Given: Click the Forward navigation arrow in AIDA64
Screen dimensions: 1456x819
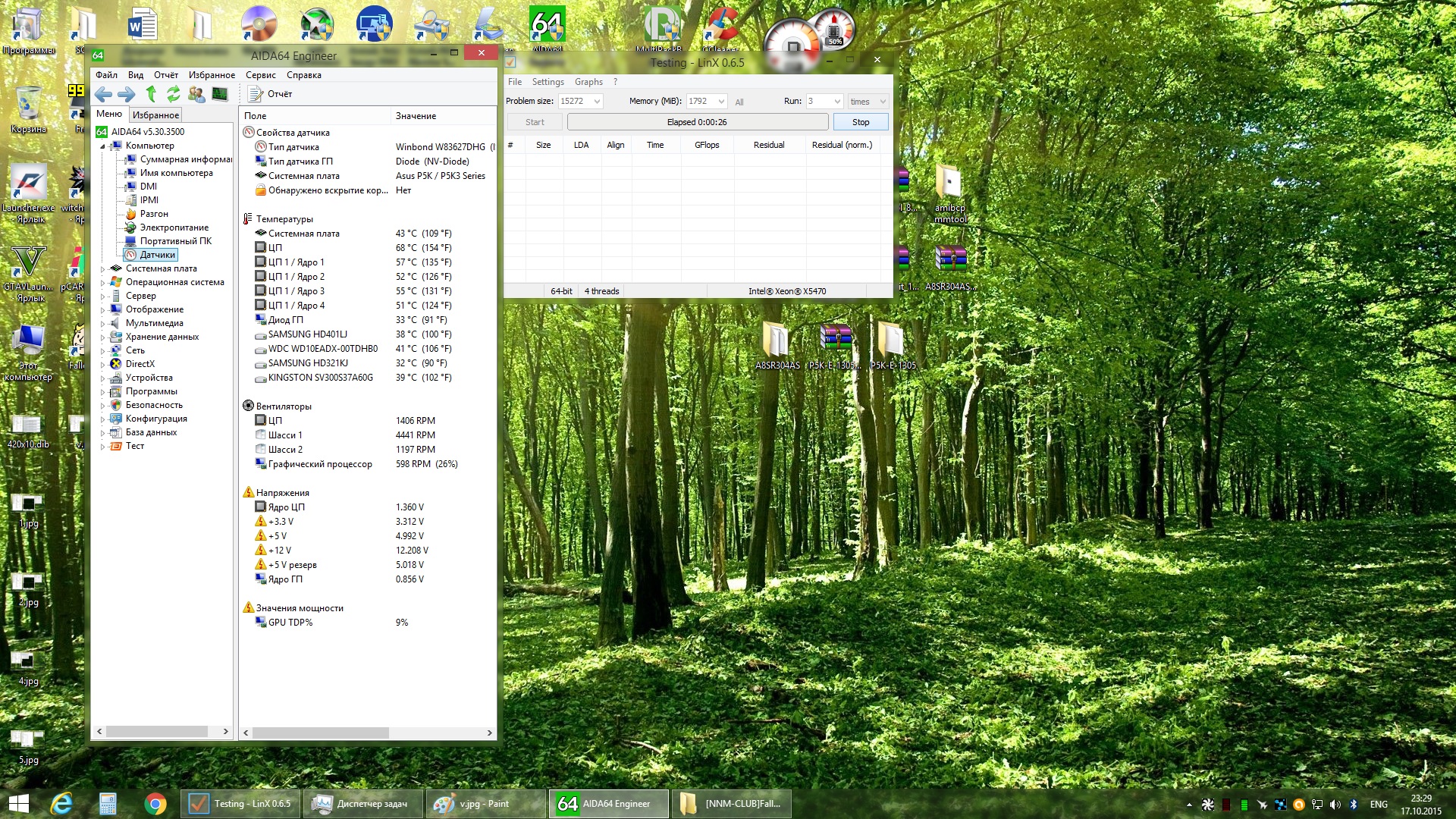Looking at the screenshot, I should 127,94.
